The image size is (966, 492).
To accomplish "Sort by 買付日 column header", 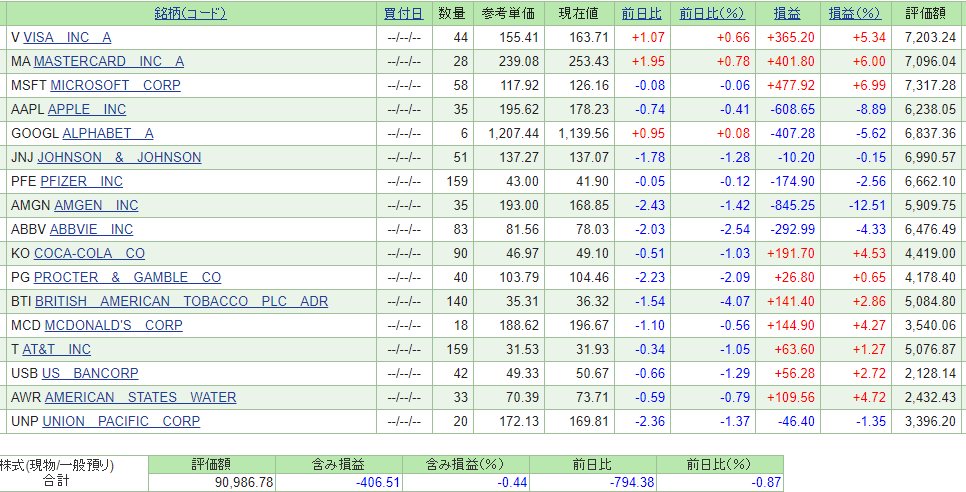I will (x=404, y=14).
